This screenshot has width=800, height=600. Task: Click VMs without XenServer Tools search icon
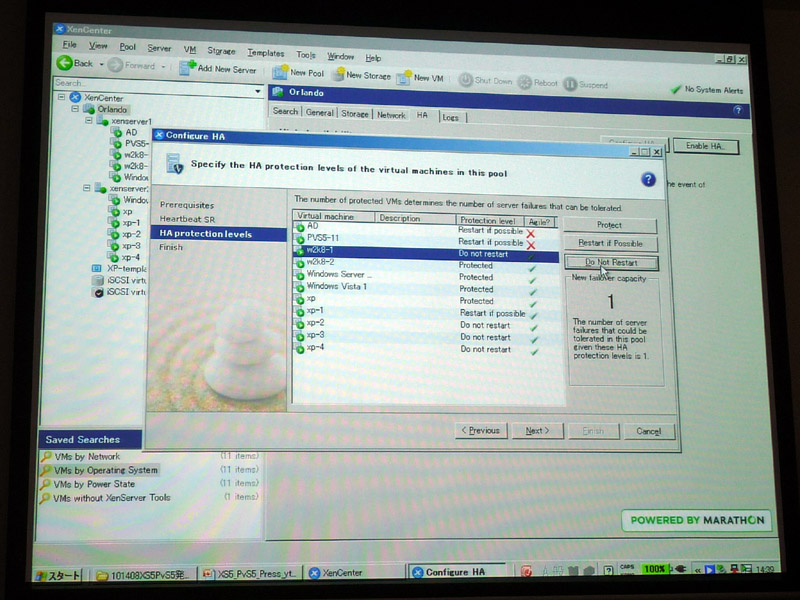pos(45,497)
